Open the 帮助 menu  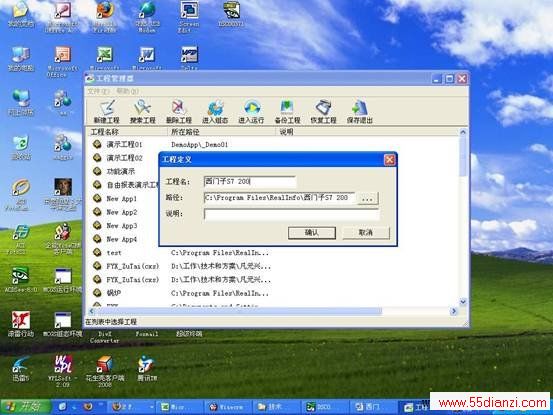coord(127,91)
